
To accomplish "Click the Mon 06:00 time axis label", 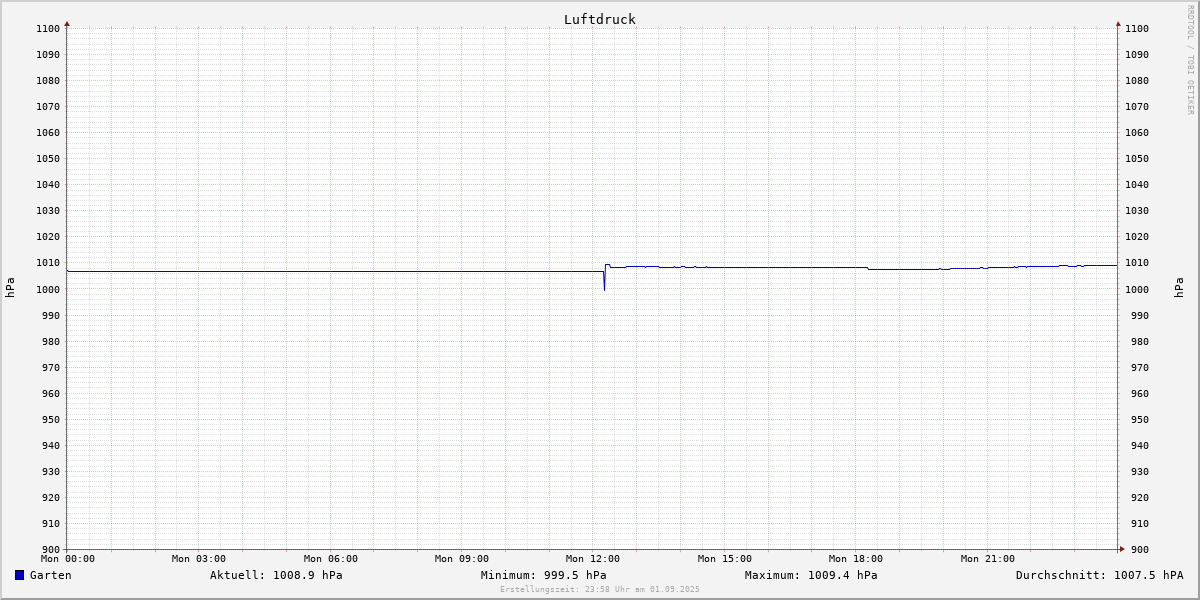I will point(331,559).
